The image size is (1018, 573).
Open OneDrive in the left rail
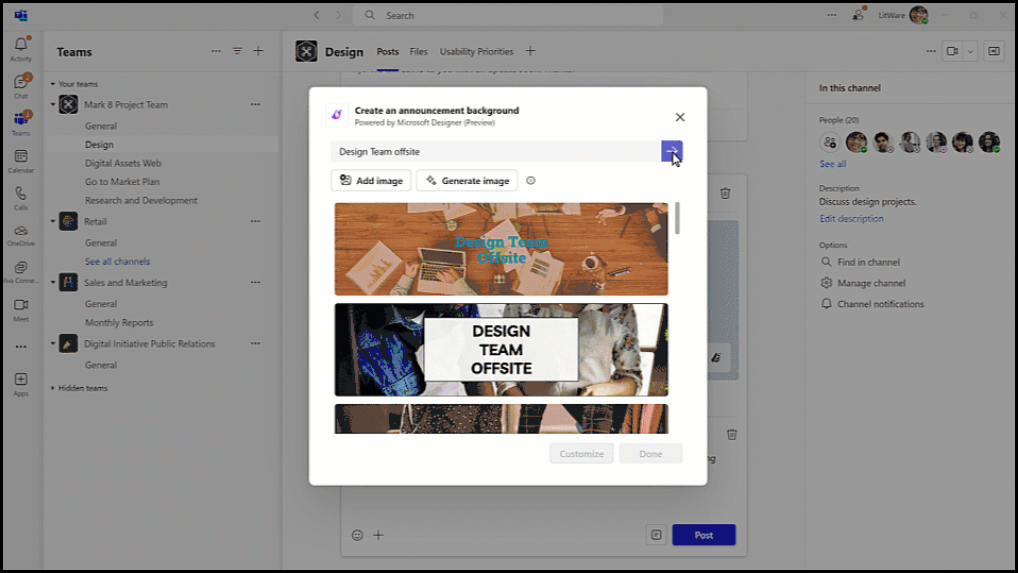(20, 234)
